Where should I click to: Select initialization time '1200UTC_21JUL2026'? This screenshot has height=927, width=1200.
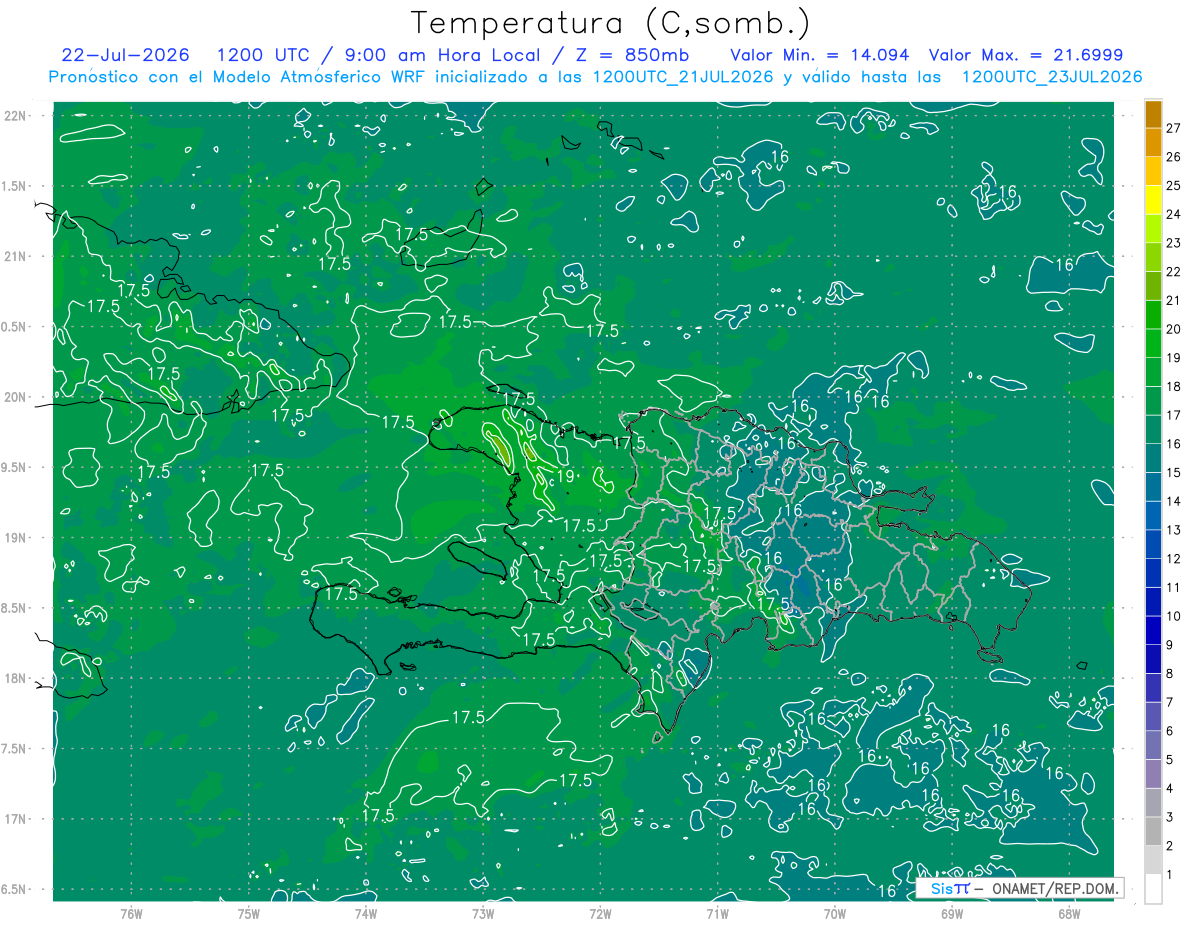pos(682,77)
